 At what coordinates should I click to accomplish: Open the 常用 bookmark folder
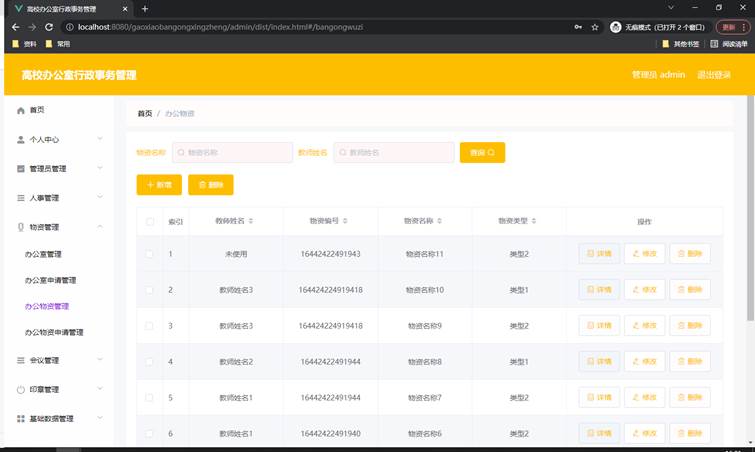(x=58, y=44)
